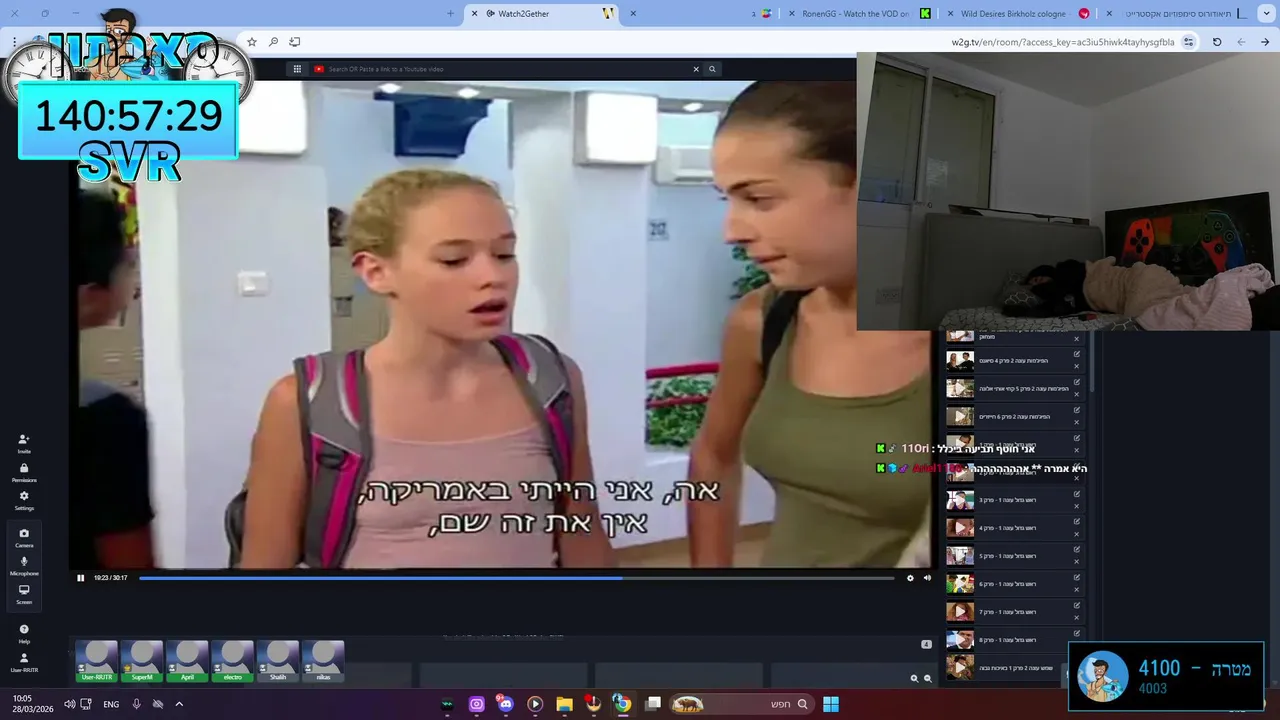
Task: Open Permissions in the left sidebar
Action: point(24,473)
